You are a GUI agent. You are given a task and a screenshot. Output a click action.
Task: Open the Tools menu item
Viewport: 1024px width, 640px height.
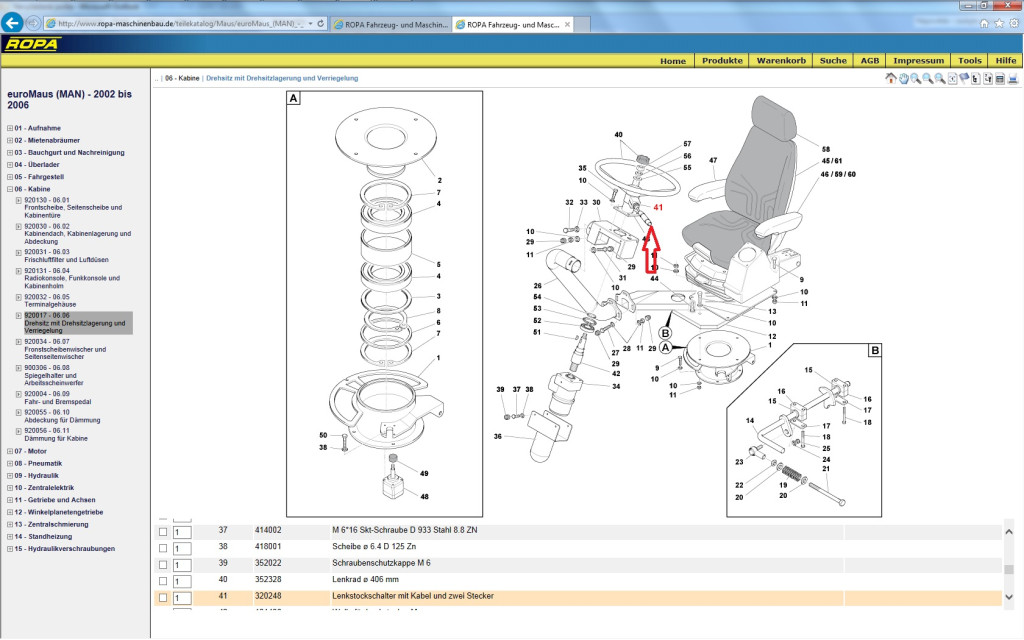tap(970, 61)
